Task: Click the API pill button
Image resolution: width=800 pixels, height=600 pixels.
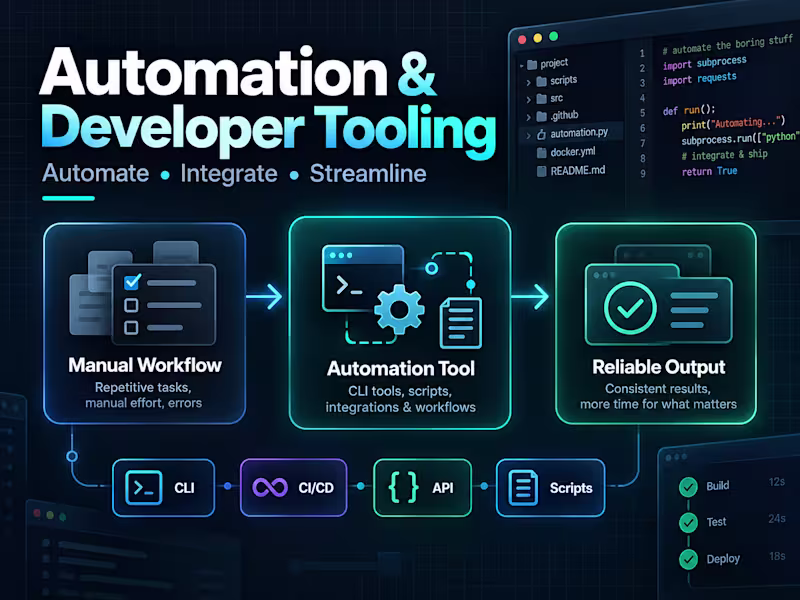Action: click(422, 488)
